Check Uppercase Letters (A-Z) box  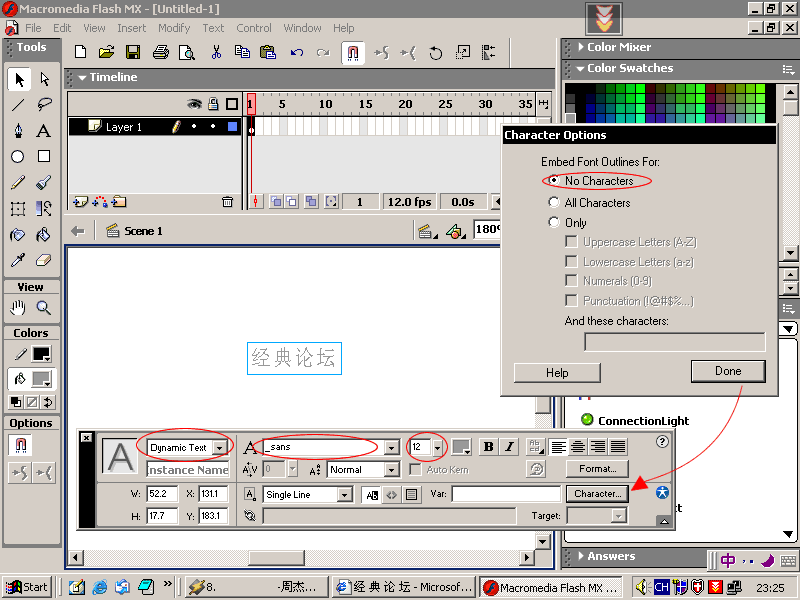[571, 241]
